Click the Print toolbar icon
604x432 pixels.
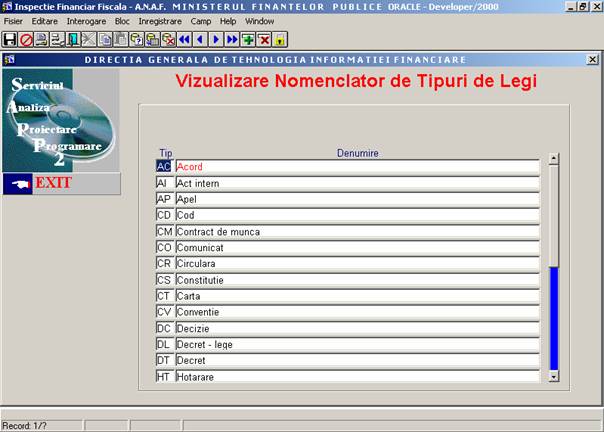click(x=41, y=39)
